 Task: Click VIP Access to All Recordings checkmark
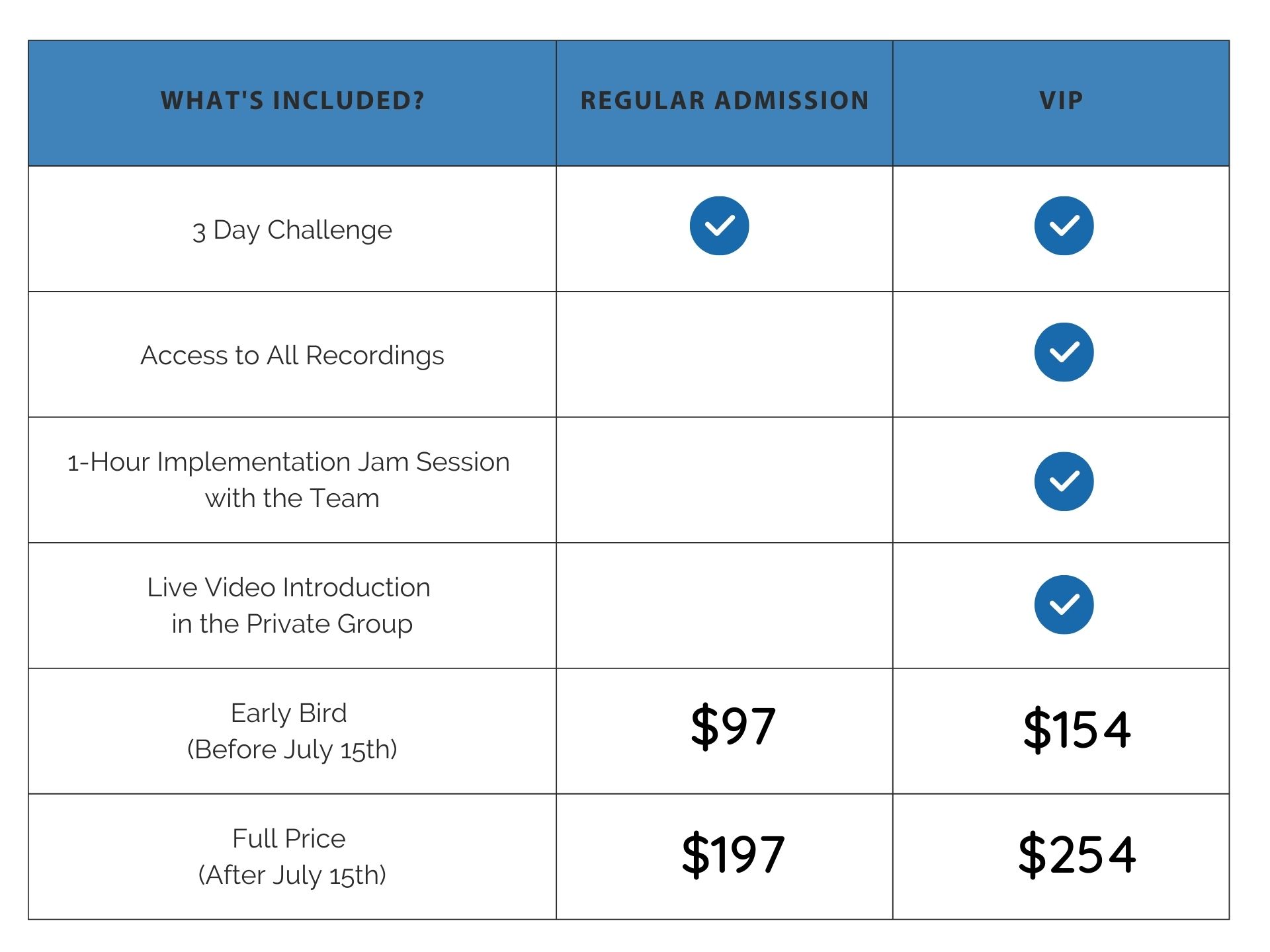click(x=1064, y=352)
